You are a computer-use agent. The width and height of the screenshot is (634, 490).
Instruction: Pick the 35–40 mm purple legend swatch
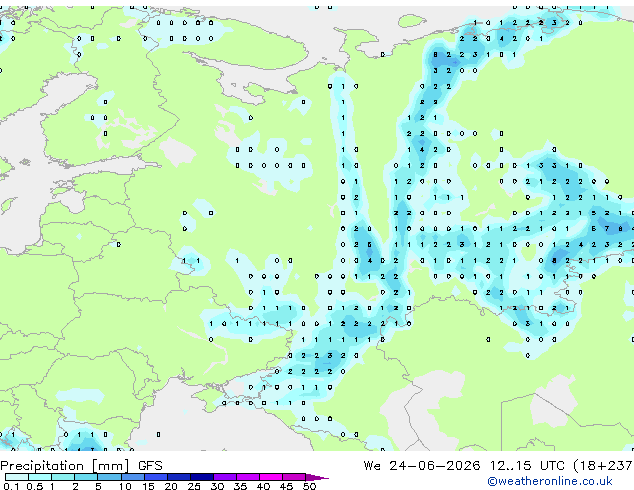(248, 477)
